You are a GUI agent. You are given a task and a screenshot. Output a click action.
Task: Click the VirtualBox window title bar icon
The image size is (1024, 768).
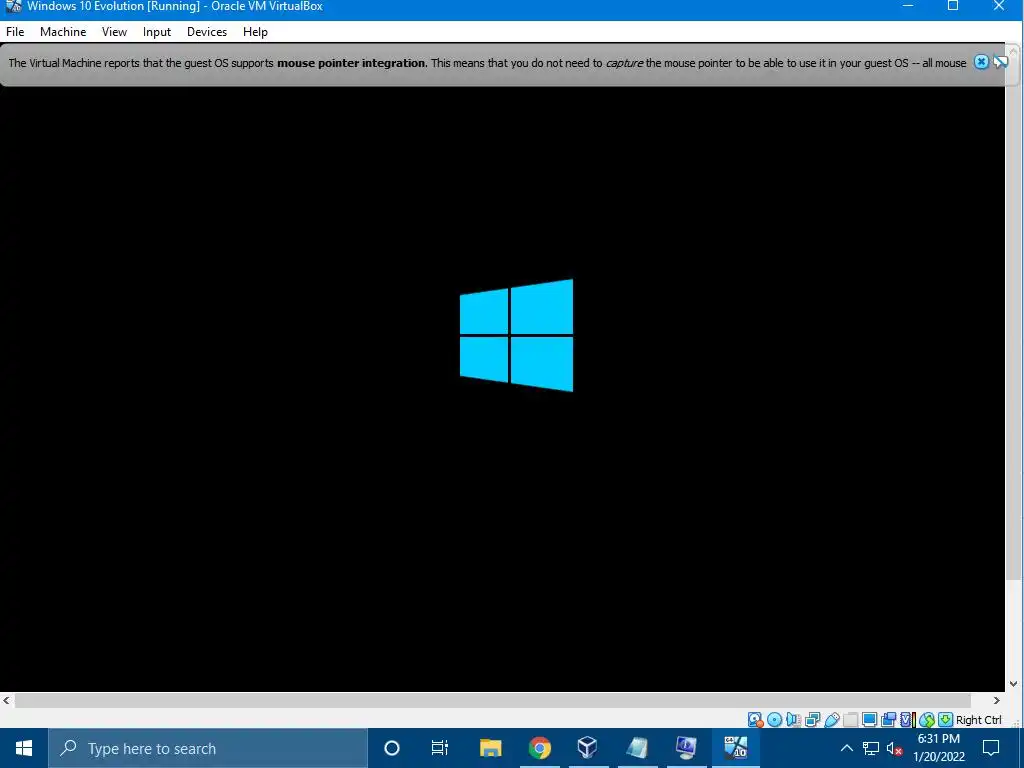point(13,7)
